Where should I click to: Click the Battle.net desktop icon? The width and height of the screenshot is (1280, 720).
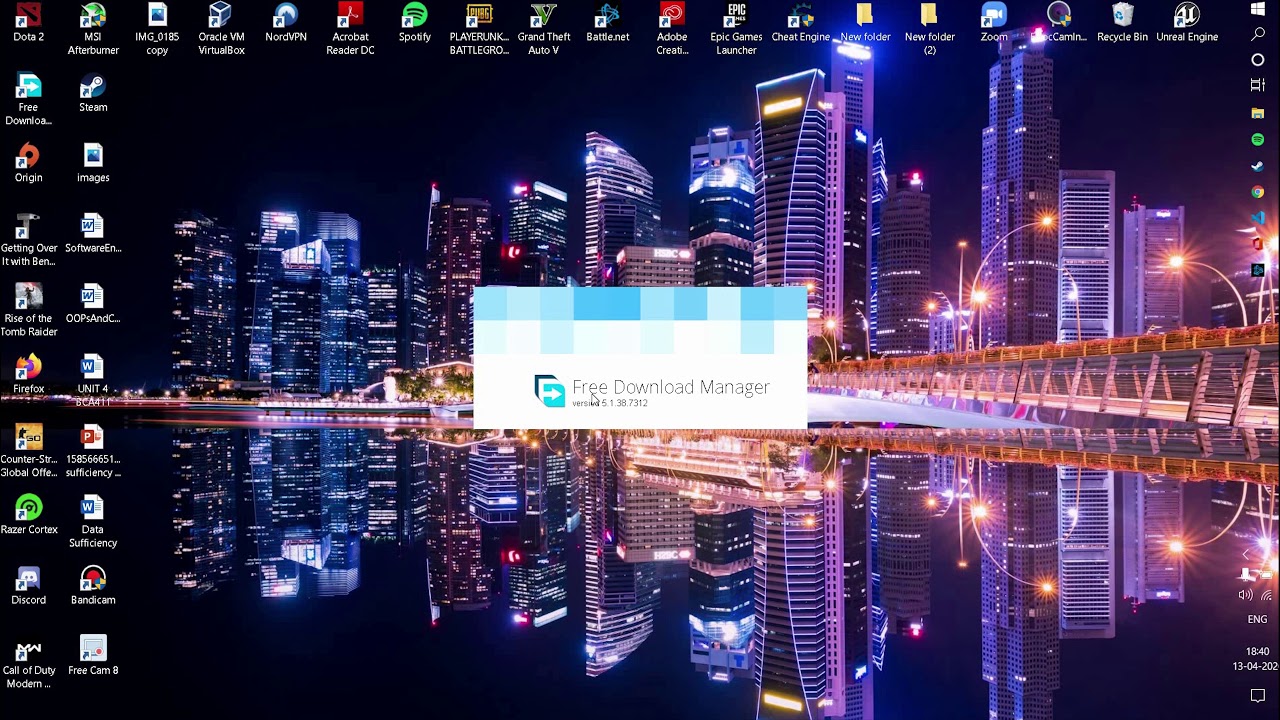coord(608,24)
